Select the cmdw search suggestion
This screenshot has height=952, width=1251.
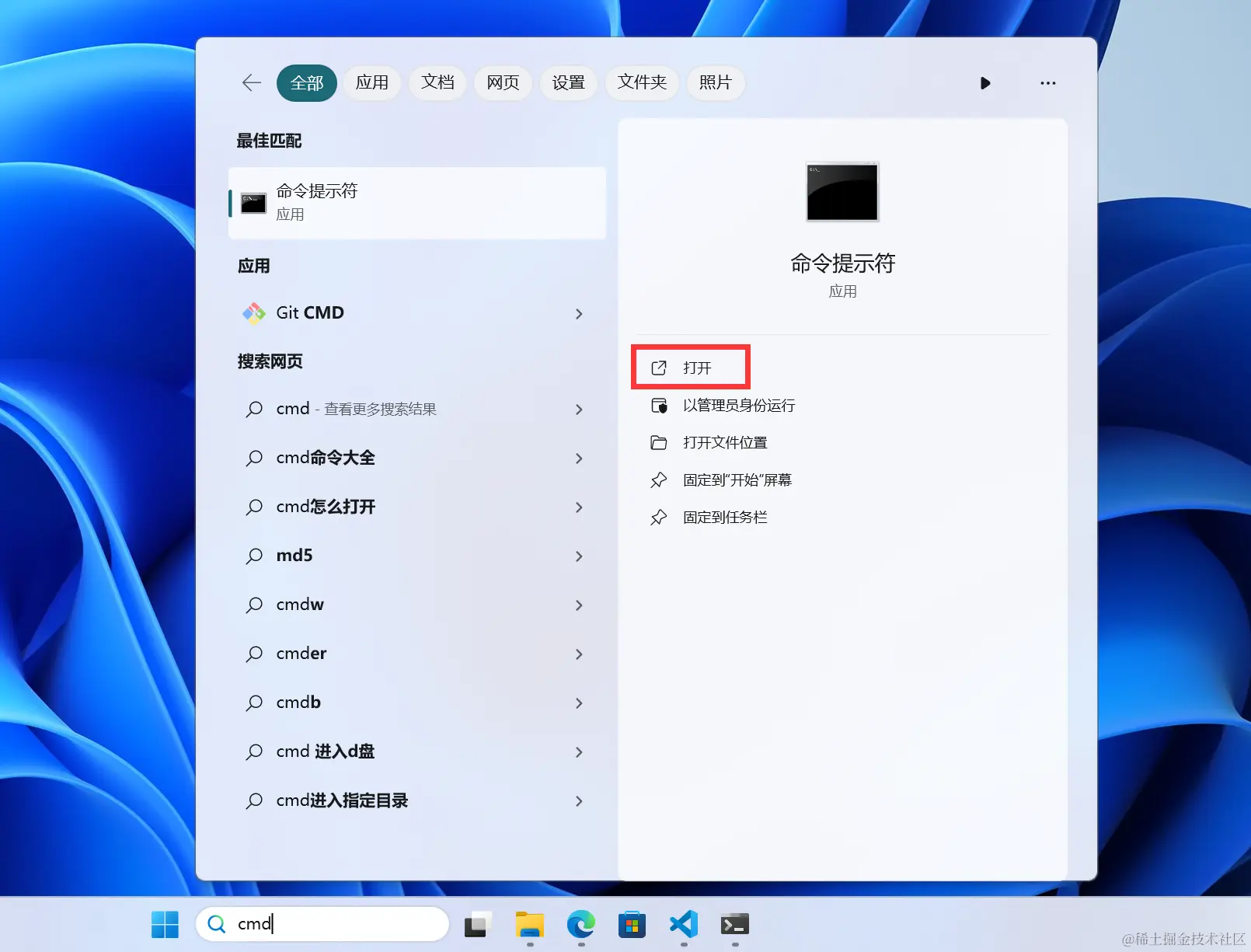tap(417, 605)
